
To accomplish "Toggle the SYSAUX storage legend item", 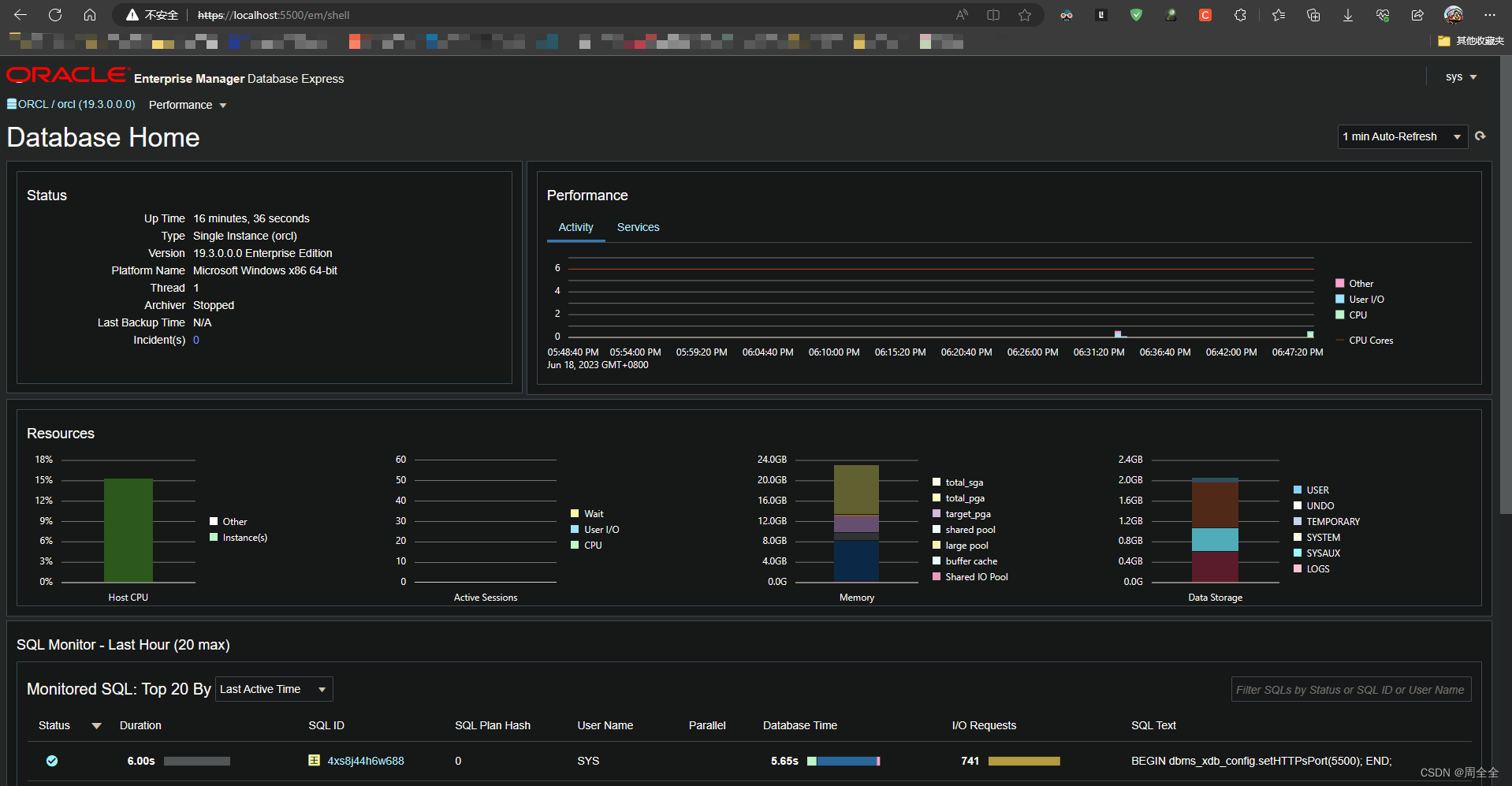I will (x=1316, y=553).
